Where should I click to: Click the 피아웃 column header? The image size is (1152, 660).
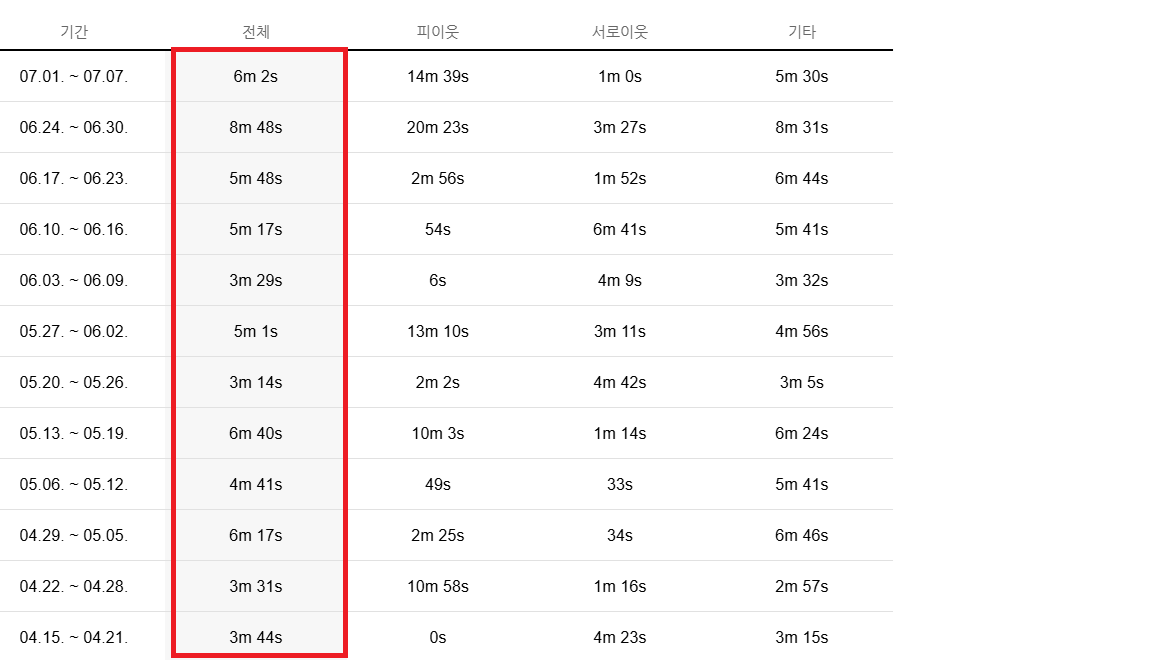[x=437, y=32]
